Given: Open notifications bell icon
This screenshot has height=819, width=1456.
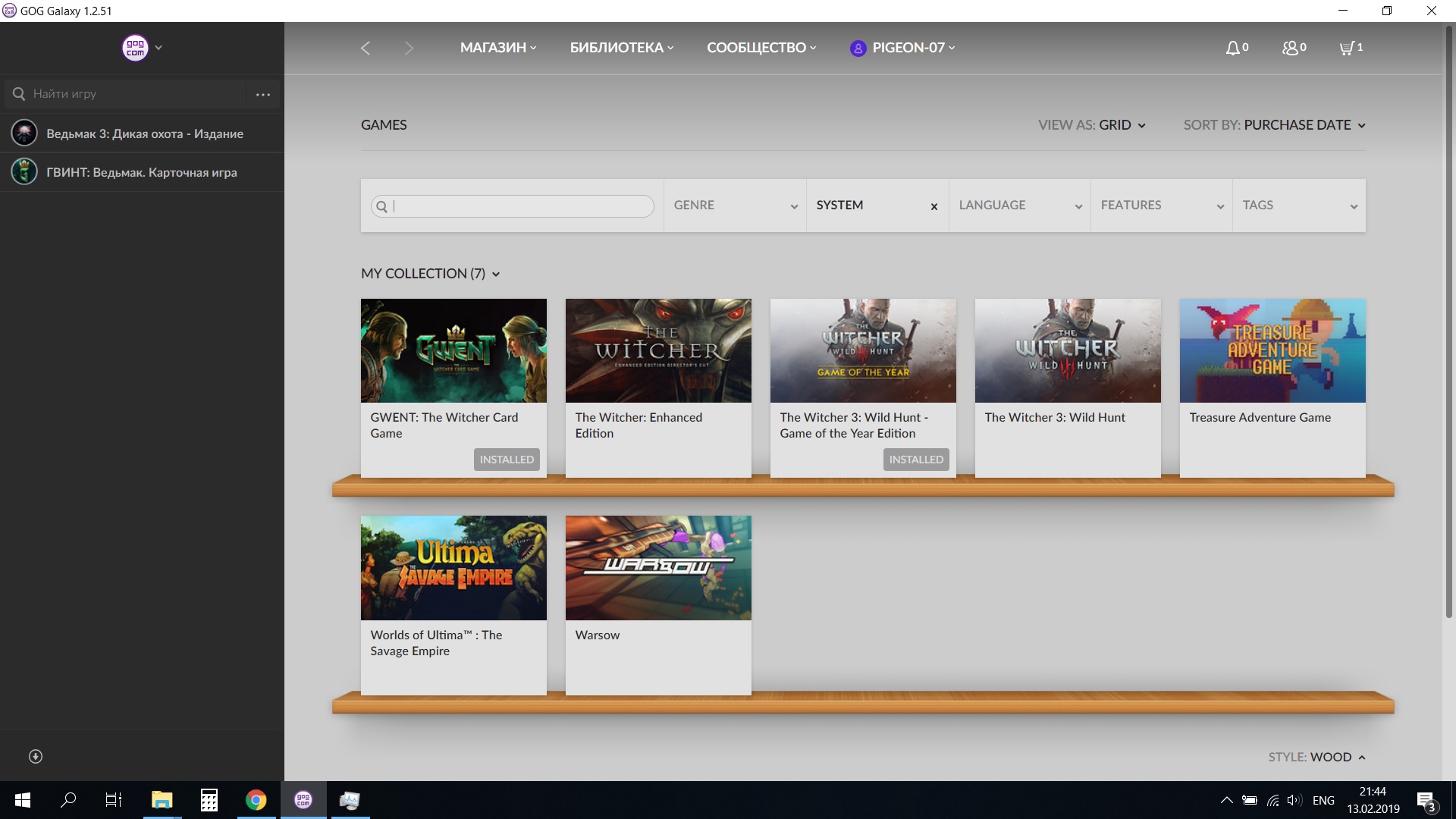Looking at the screenshot, I should (x=1233, y=48).
